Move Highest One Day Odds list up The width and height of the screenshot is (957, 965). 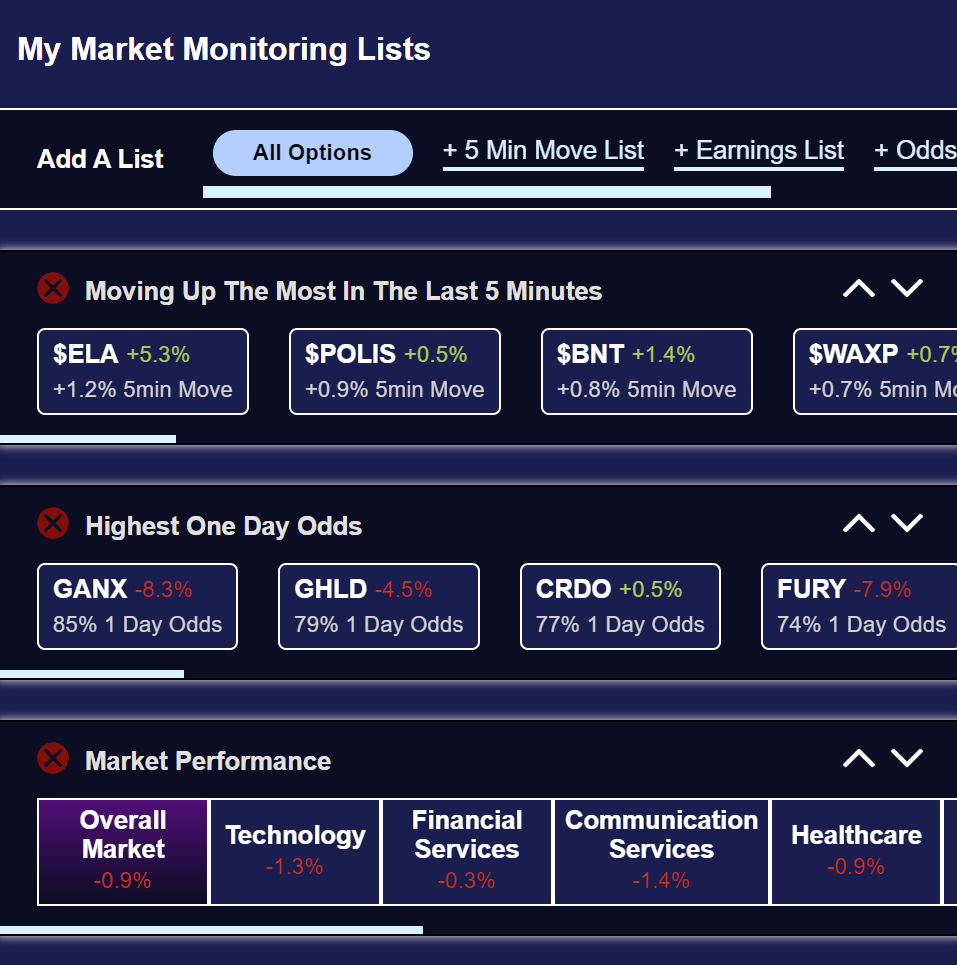[x=859, y=523]
